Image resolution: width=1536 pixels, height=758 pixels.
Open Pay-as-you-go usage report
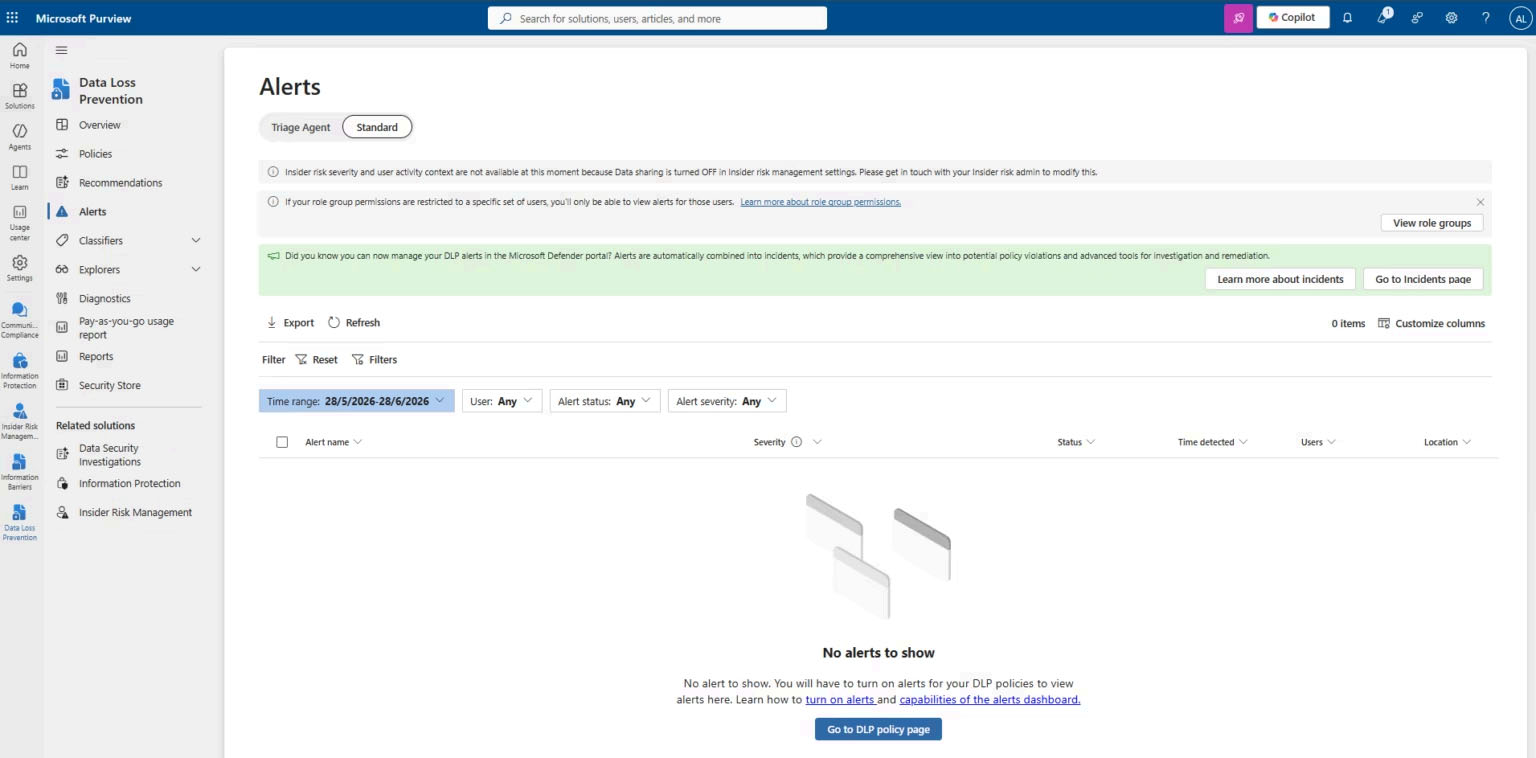124,328
